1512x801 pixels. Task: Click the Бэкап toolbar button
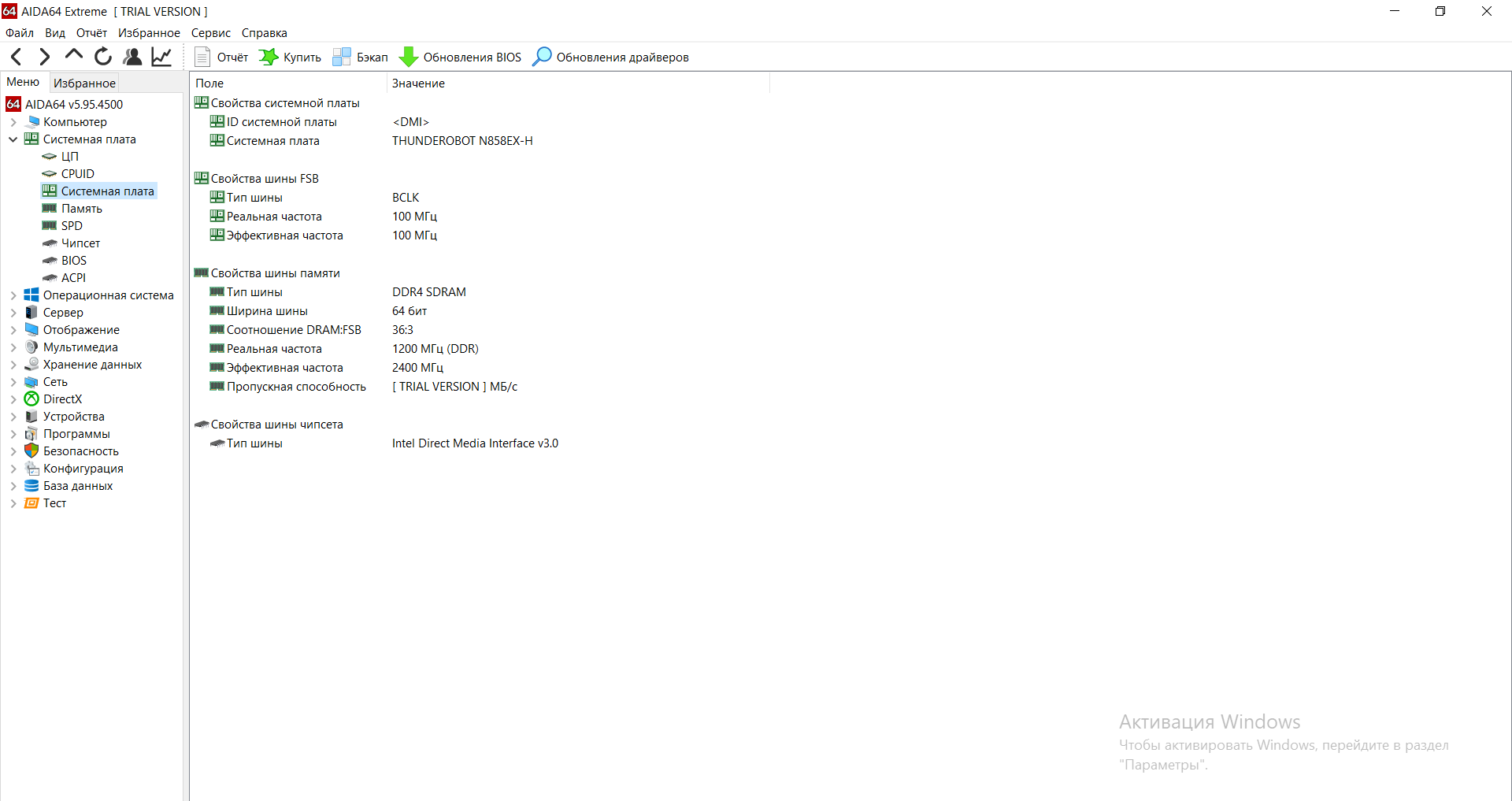click(361, 57)
